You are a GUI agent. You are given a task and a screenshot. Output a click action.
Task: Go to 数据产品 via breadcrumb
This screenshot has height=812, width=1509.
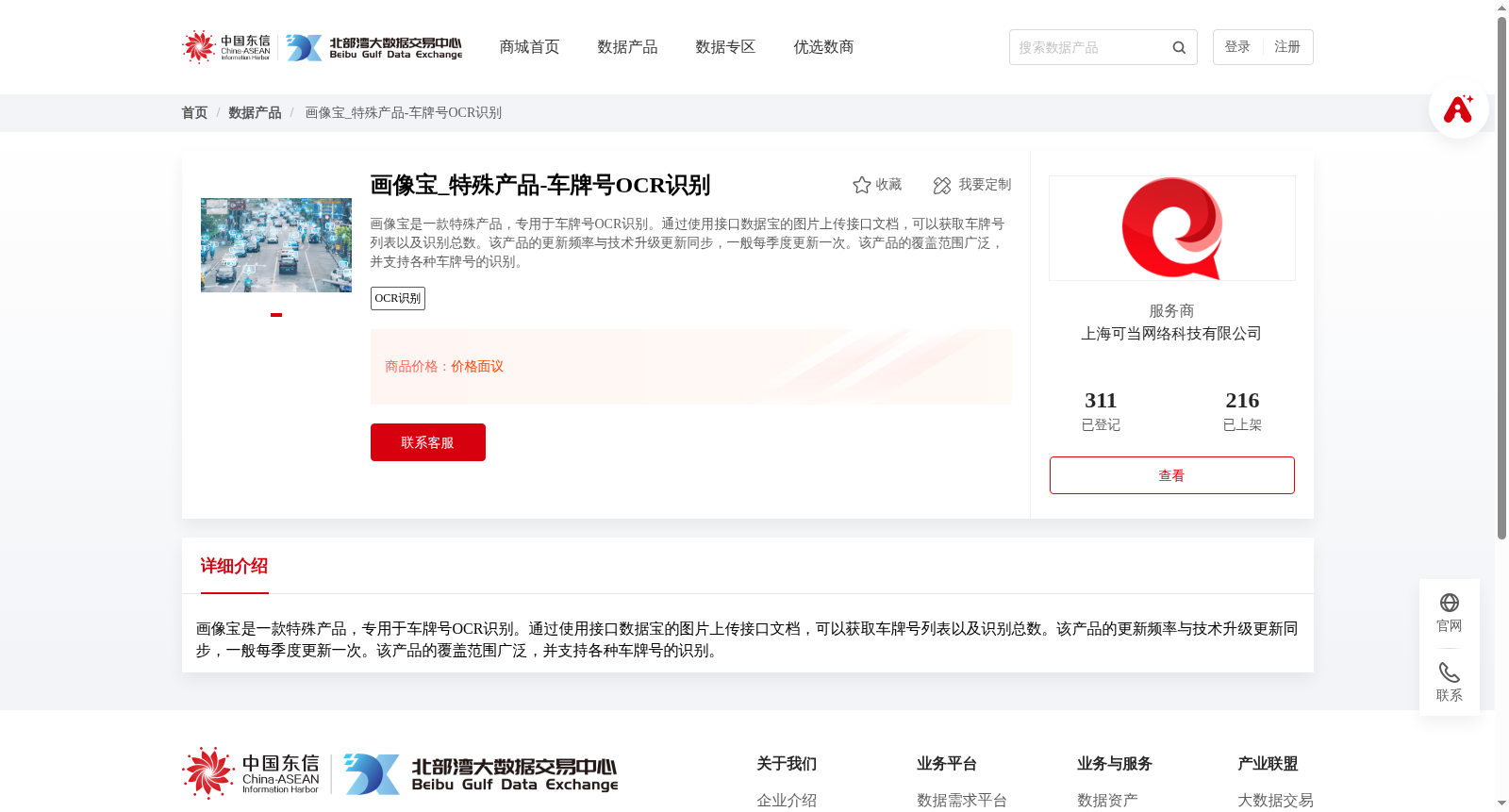255,112
